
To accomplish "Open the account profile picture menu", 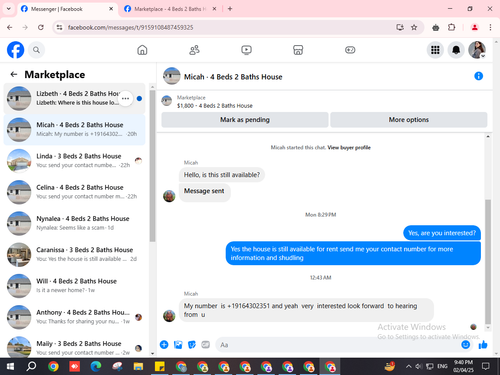I will pos(477,50).
